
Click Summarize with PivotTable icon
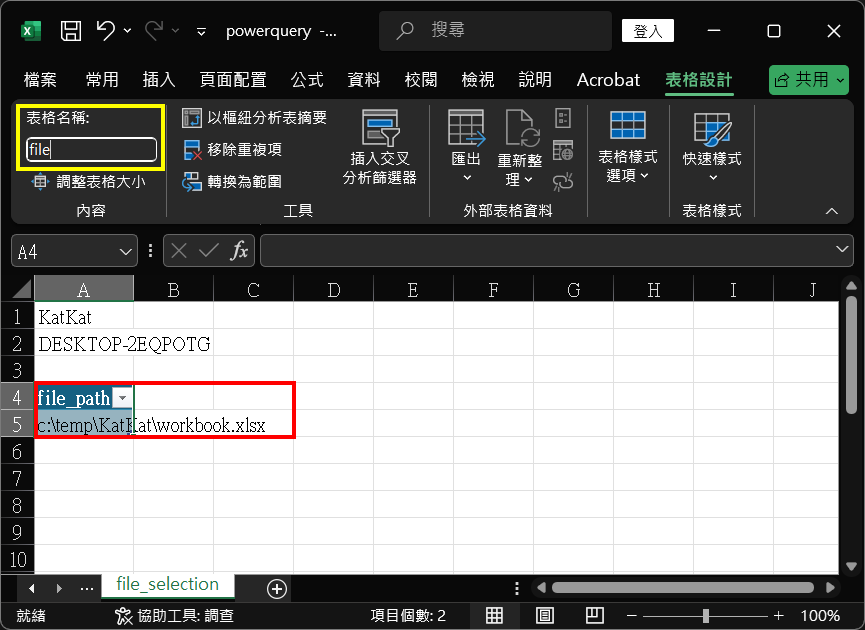192,118
